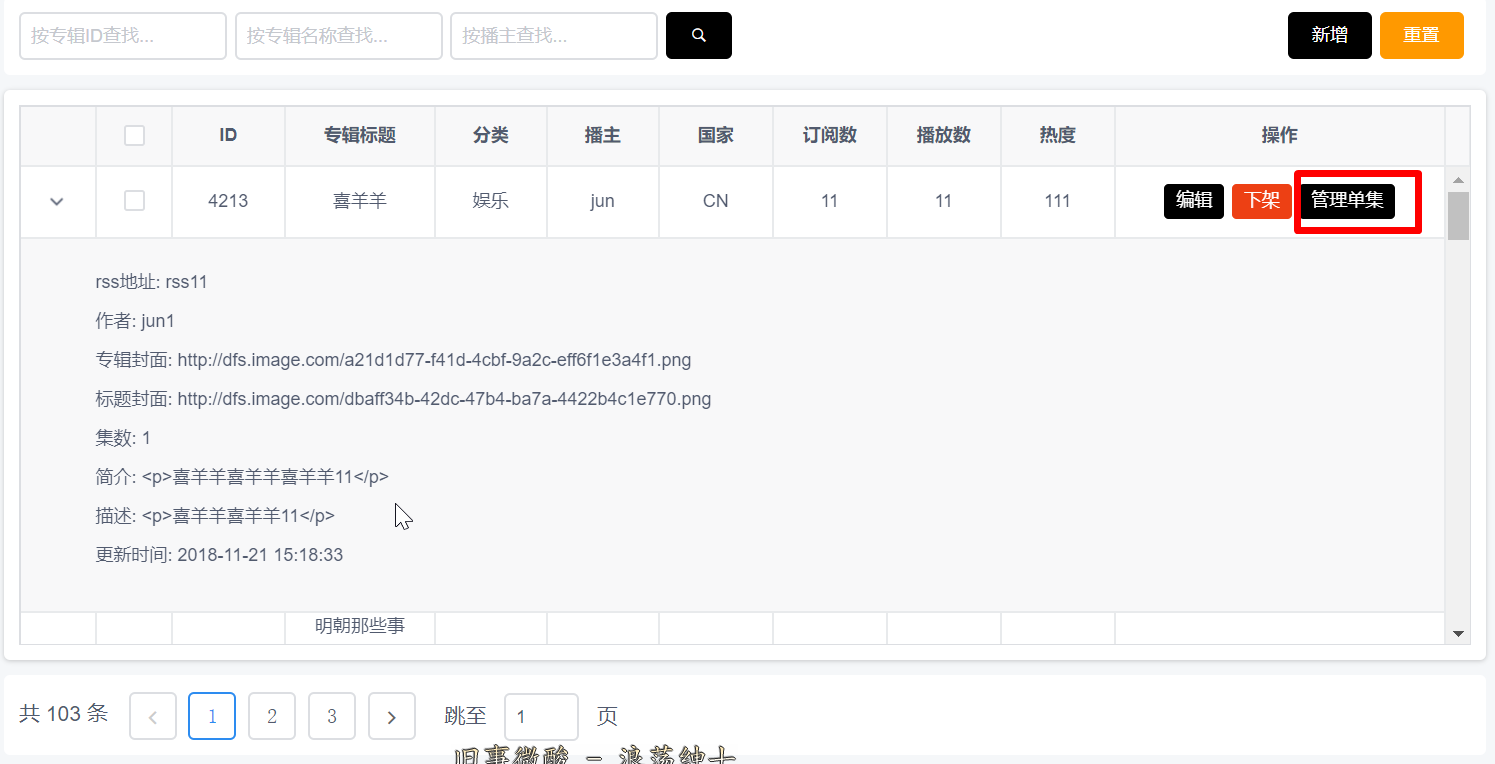
Task: Click the previous page arrow icon
Action: tap(152, 715)
